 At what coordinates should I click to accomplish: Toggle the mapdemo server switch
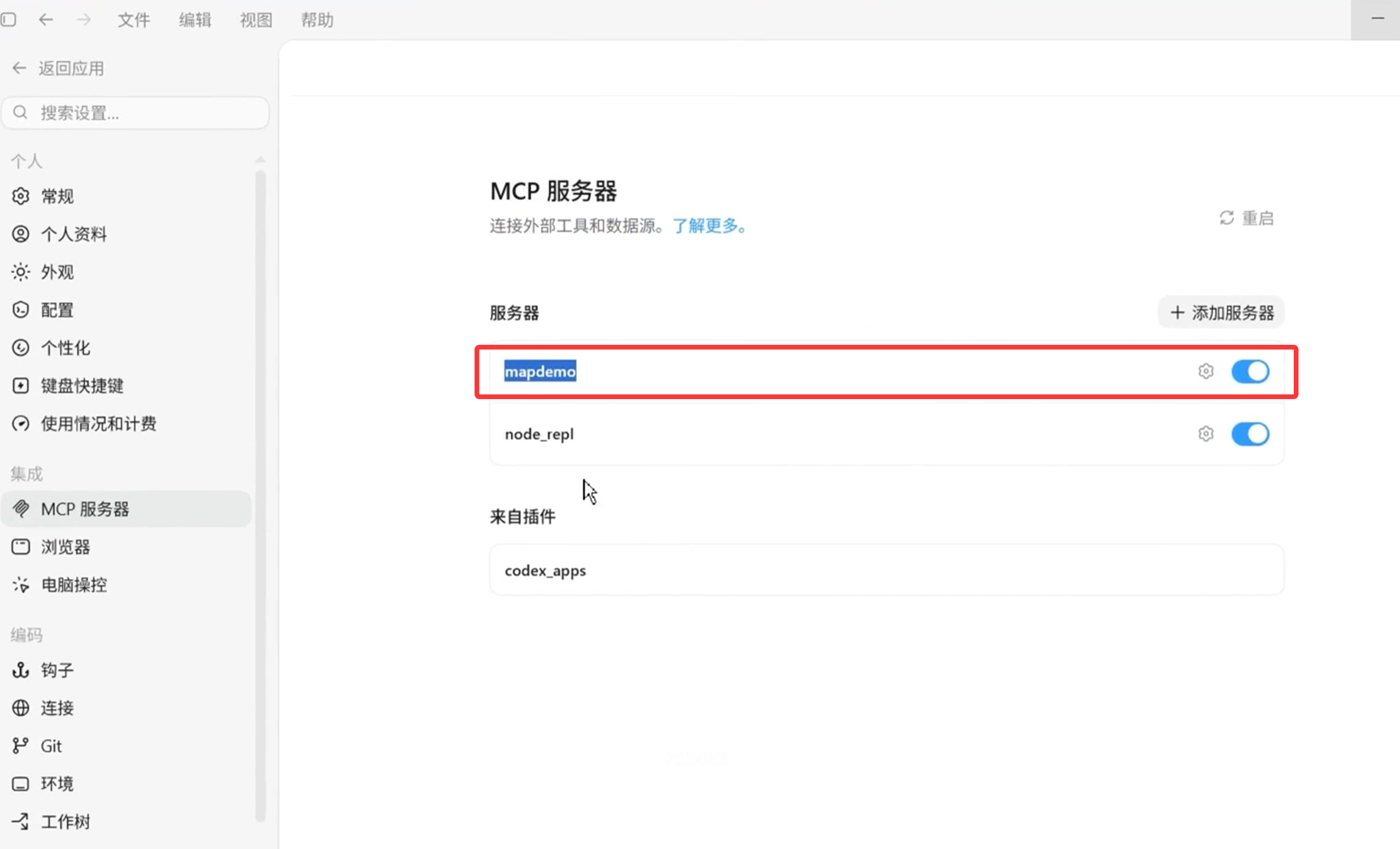coord(1250,371)
